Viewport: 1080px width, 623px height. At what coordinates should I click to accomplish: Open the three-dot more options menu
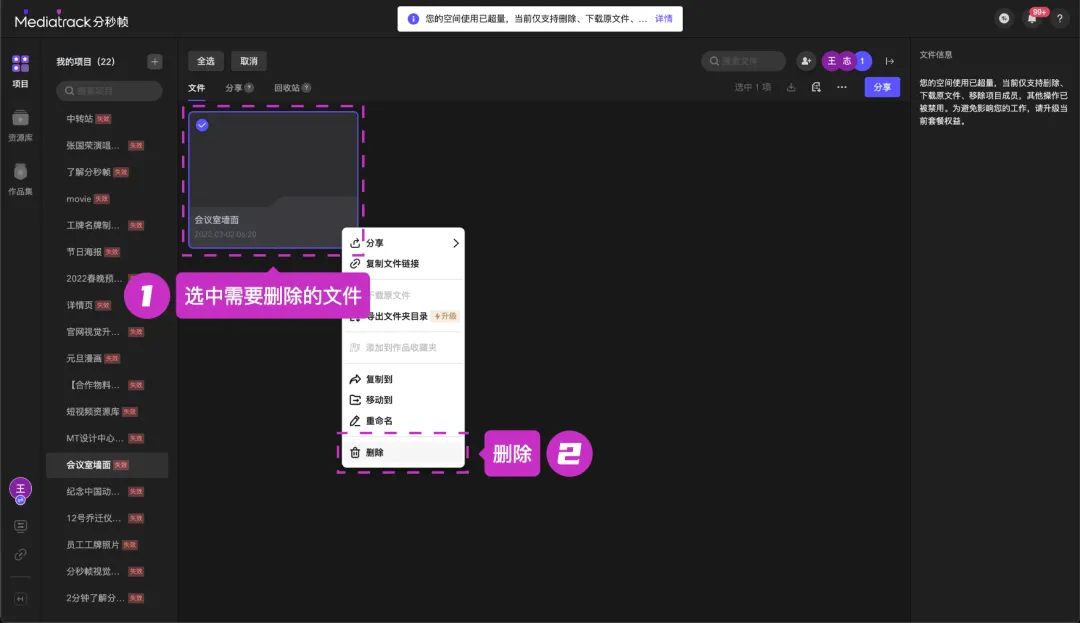pyautogui.click(x=842, y=88)
